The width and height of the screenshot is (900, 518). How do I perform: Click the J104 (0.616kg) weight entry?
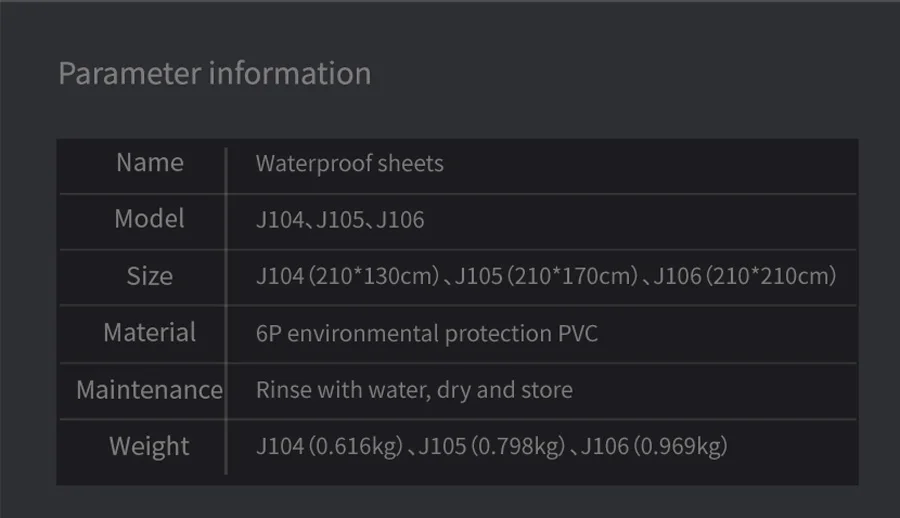(x=329, y=446)
